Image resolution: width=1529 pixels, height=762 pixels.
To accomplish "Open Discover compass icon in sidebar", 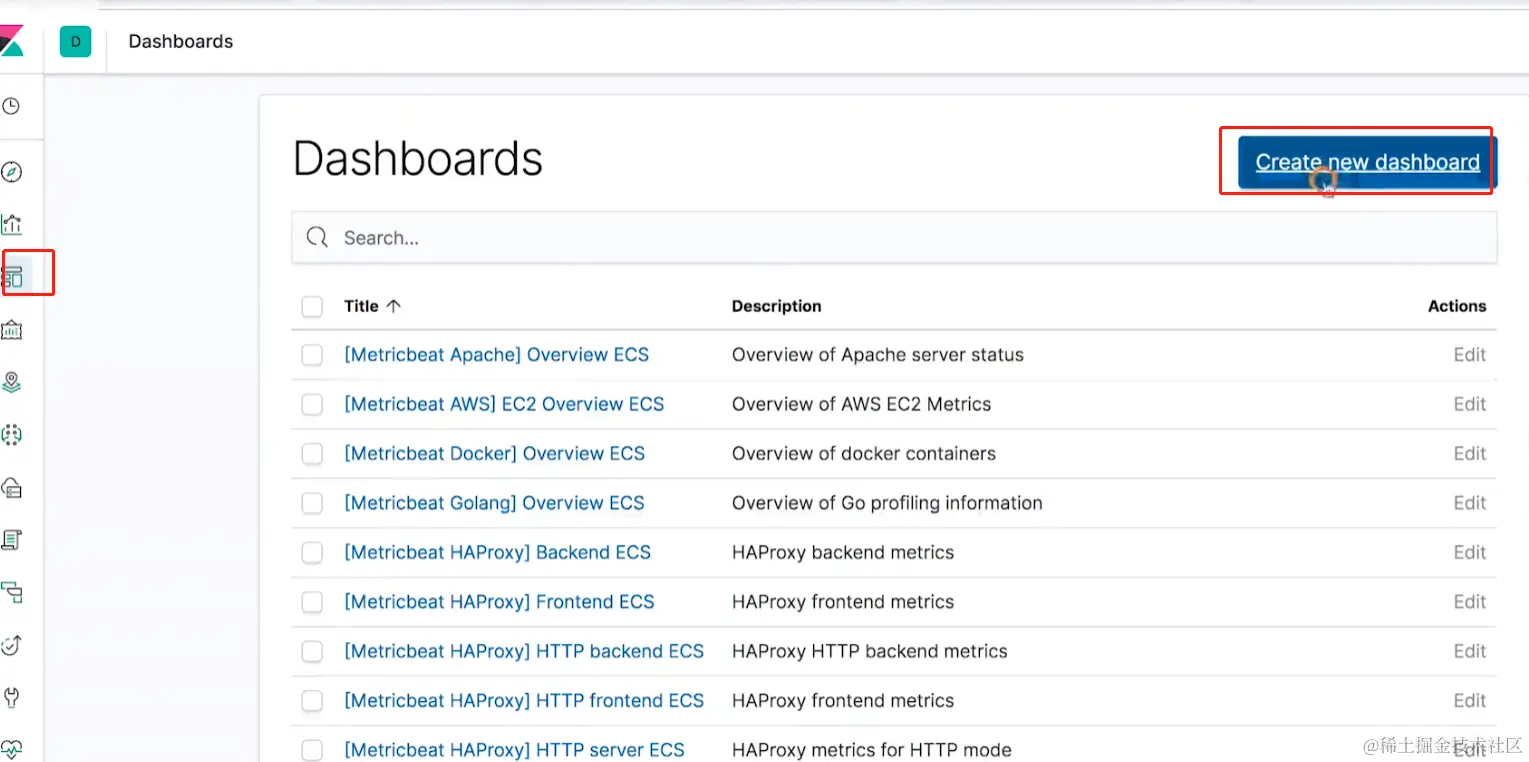I will 11,172.
